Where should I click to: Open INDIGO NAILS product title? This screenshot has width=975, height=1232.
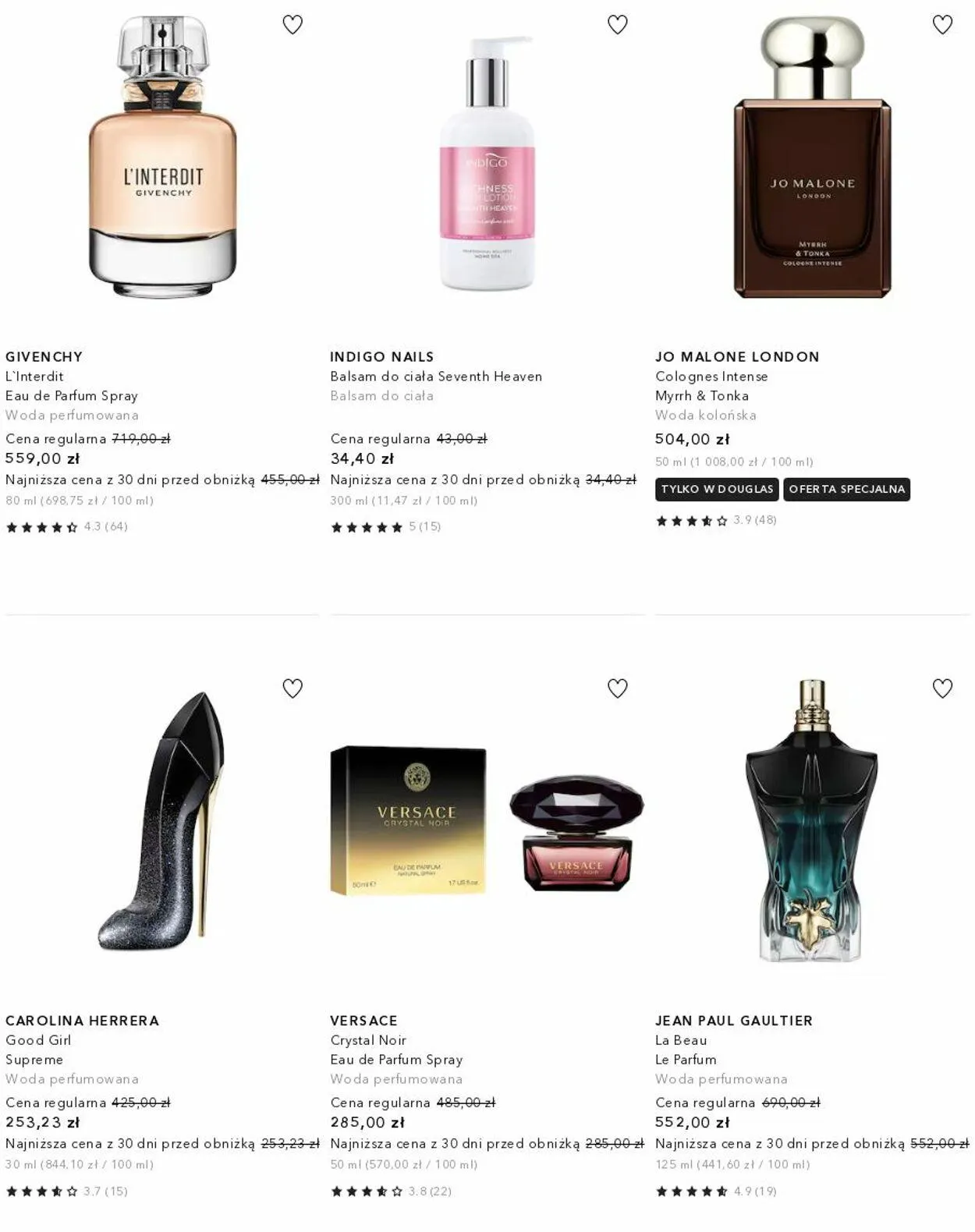(381, 357)
